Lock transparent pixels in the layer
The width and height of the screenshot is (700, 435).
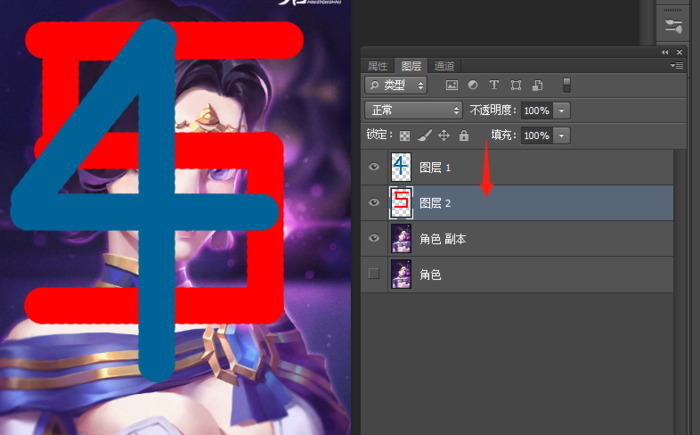[405, 135]
